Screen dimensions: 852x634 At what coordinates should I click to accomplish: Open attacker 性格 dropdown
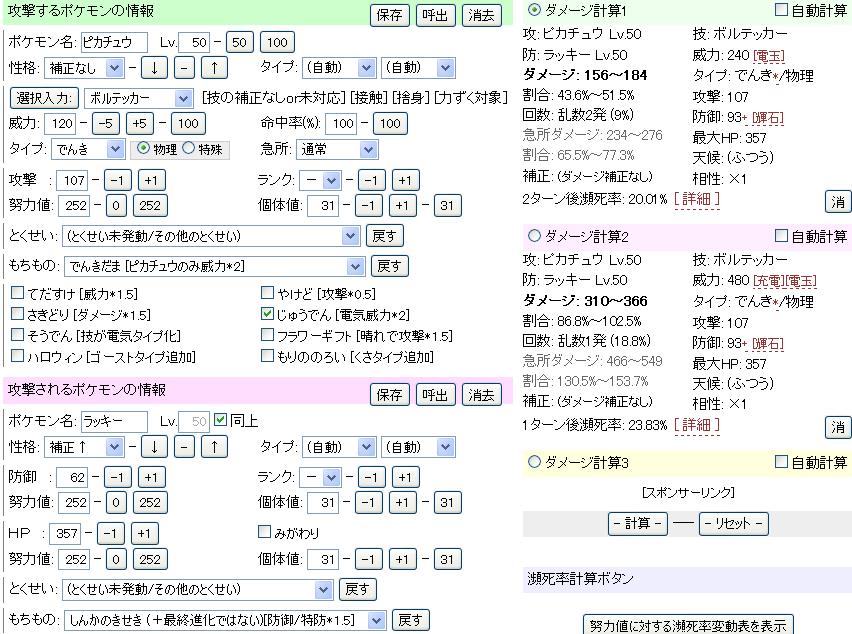pos(84,68)
